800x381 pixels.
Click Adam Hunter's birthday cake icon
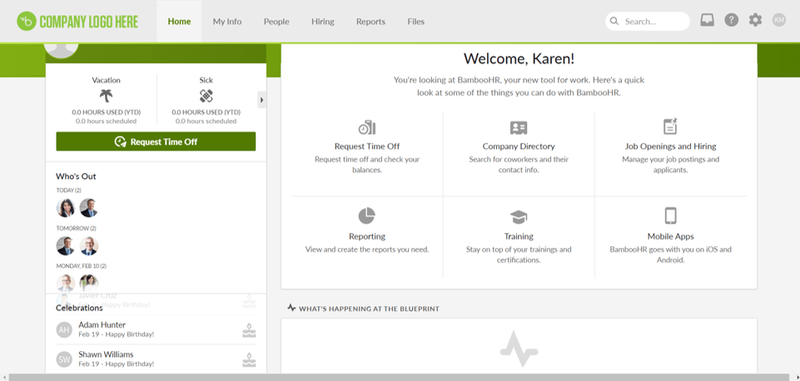[x=249, y=331]
